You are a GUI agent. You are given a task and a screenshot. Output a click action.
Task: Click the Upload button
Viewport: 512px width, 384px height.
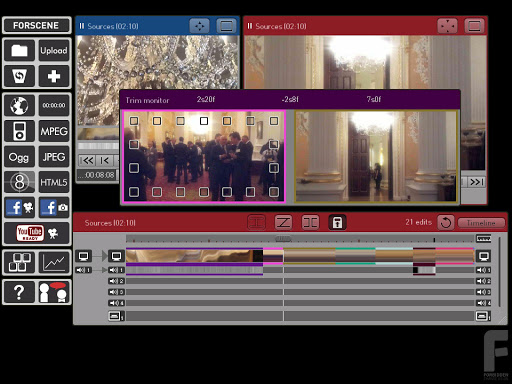pos(54,50)
